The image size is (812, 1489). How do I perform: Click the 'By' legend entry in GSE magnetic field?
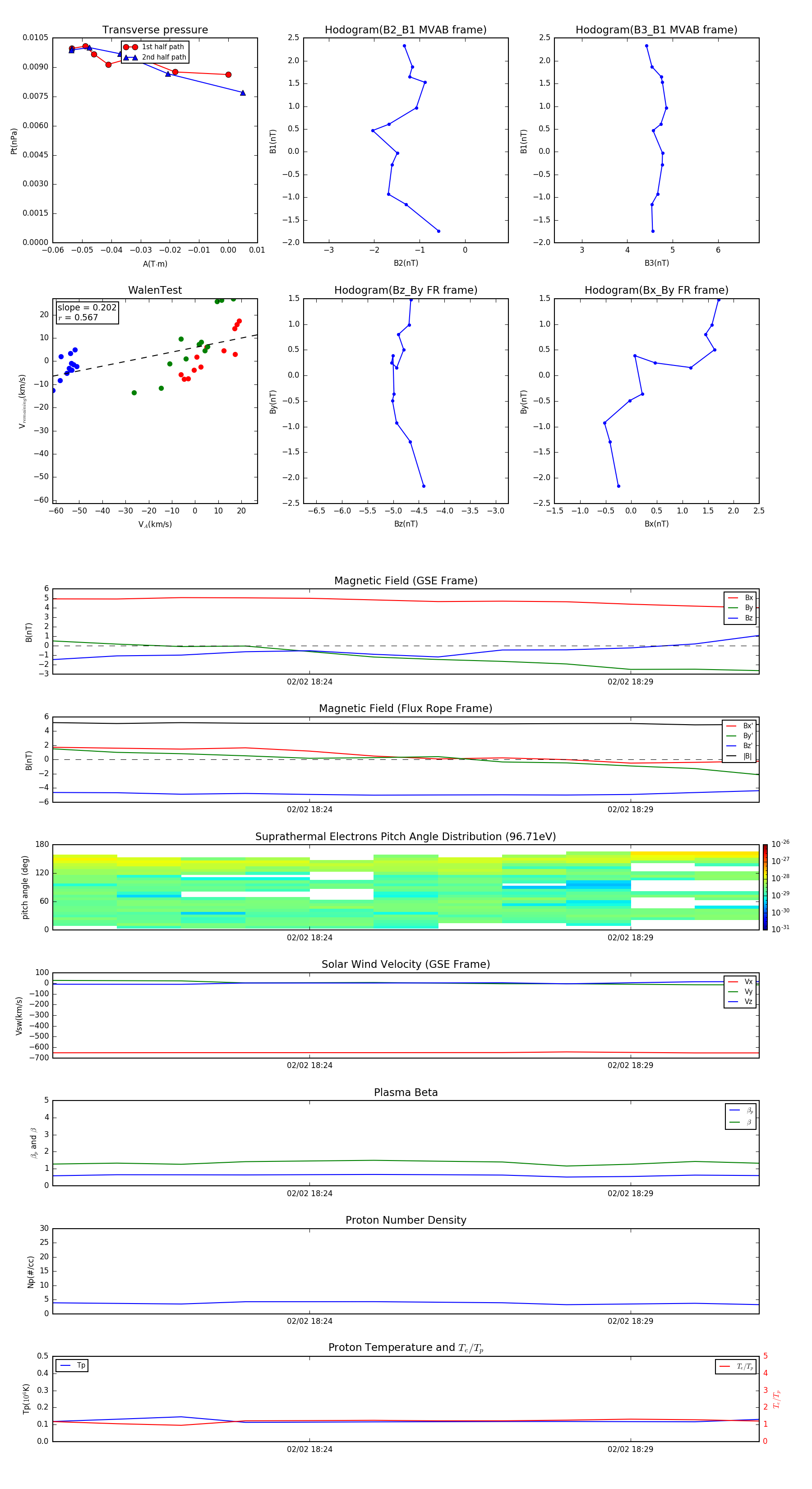click(740, 608)
